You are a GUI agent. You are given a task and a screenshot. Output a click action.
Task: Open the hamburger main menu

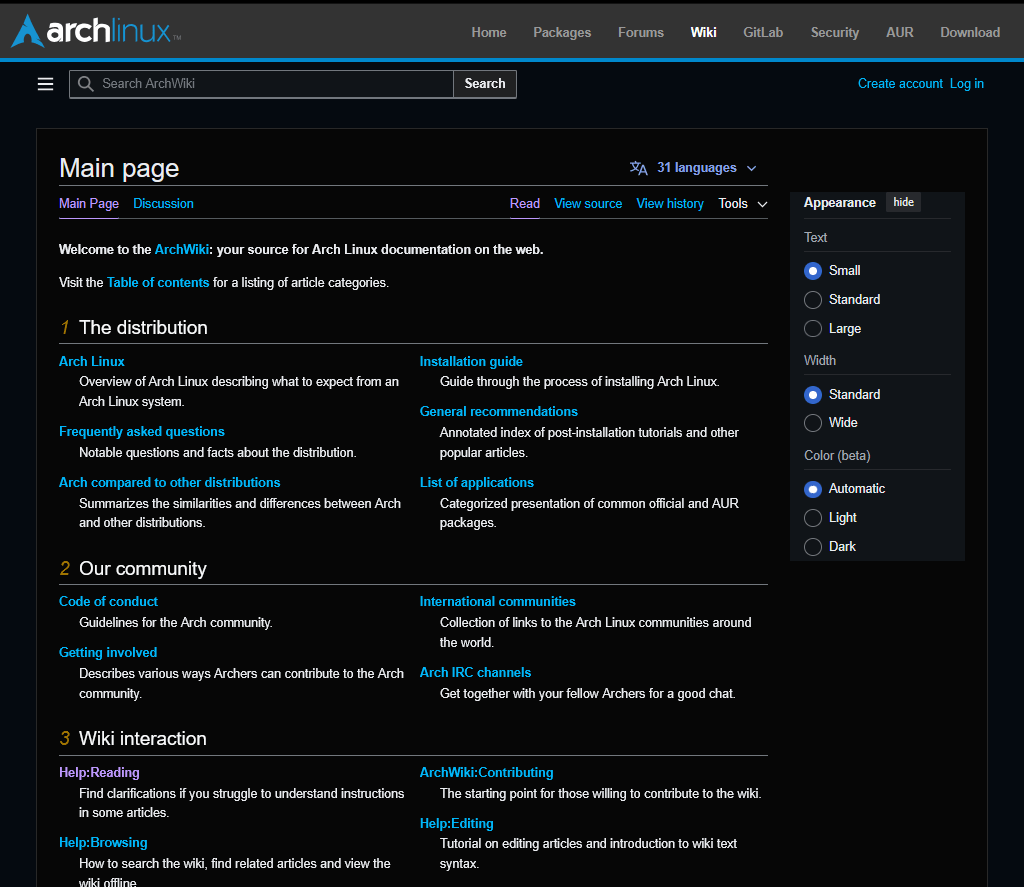pos(45,84)
